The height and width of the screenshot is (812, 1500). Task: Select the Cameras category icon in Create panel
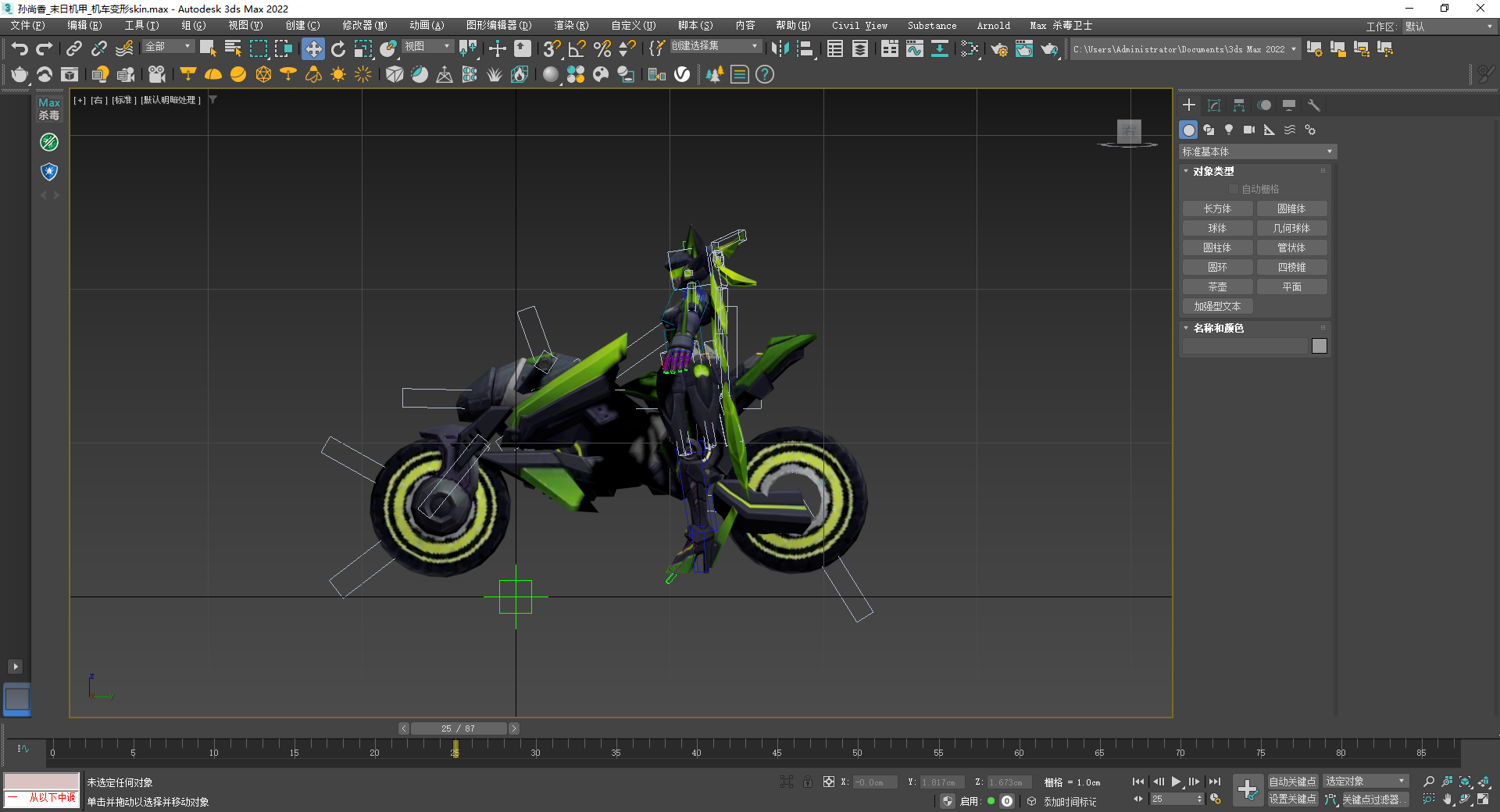(1249, 130)
